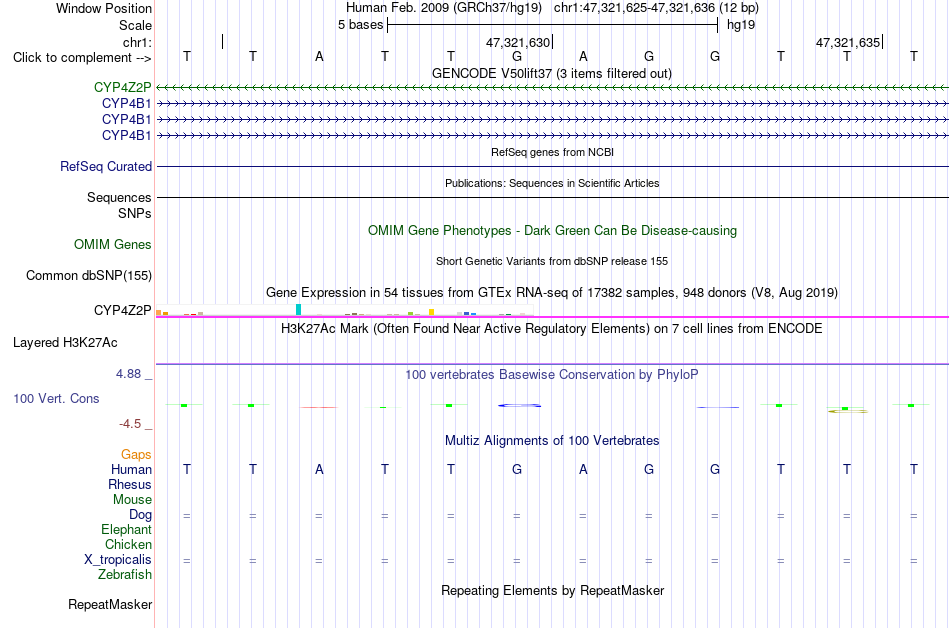Image resolution: width=950 pixels, height=628 pixels.
Task: Select the Dog species label
Action: 140,515
